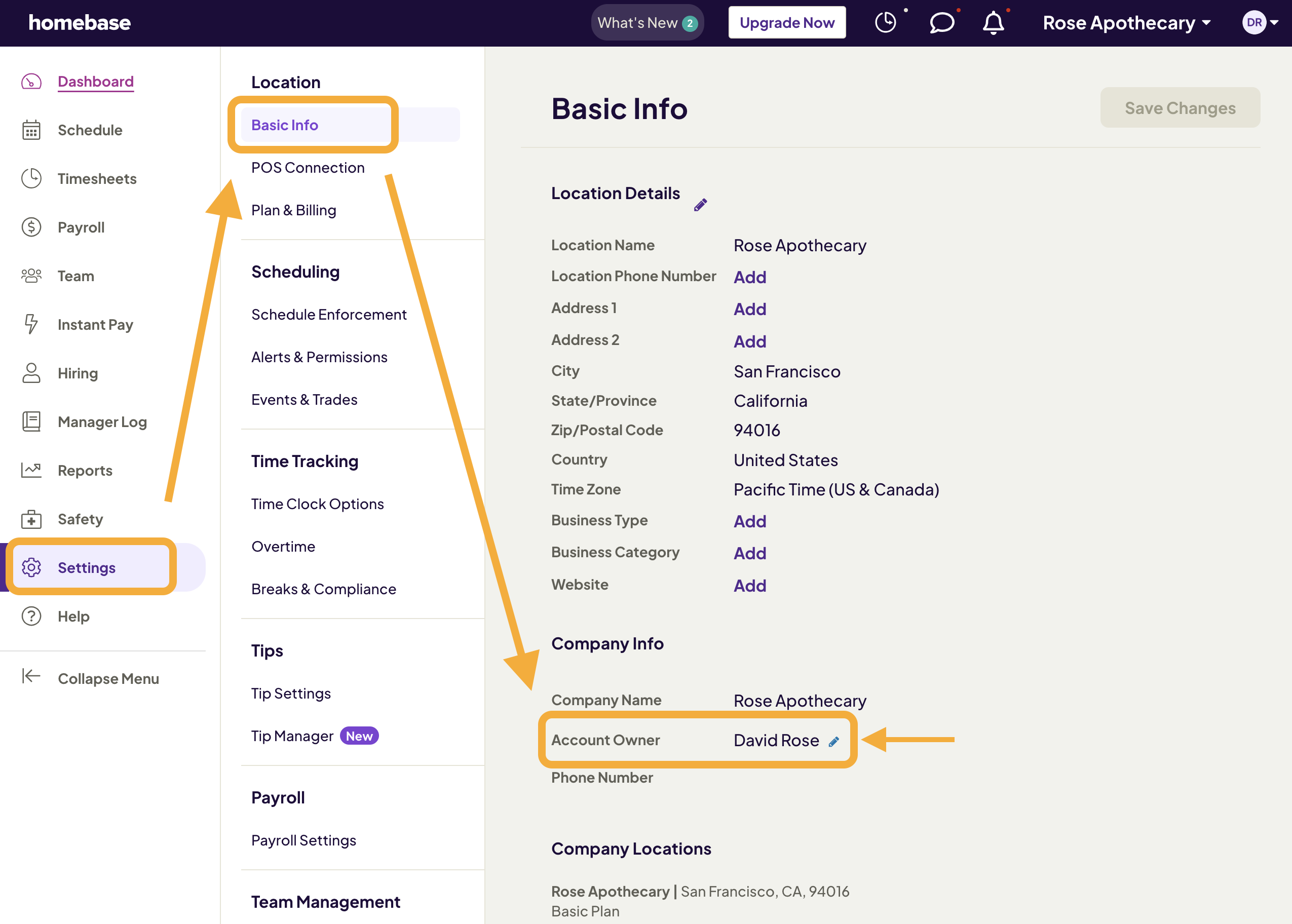Add a Location Phone Number
The height and width of the screenshot is (924, 1292).
point(749,277)
